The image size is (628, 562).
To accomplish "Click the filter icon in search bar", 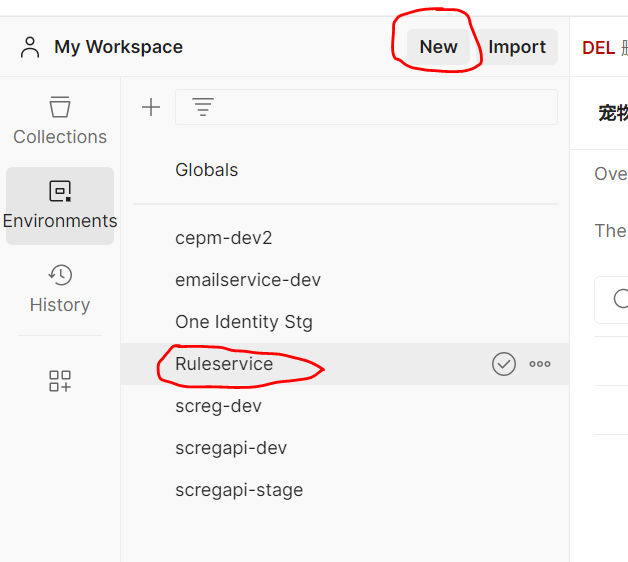I will tap(203, 107).
